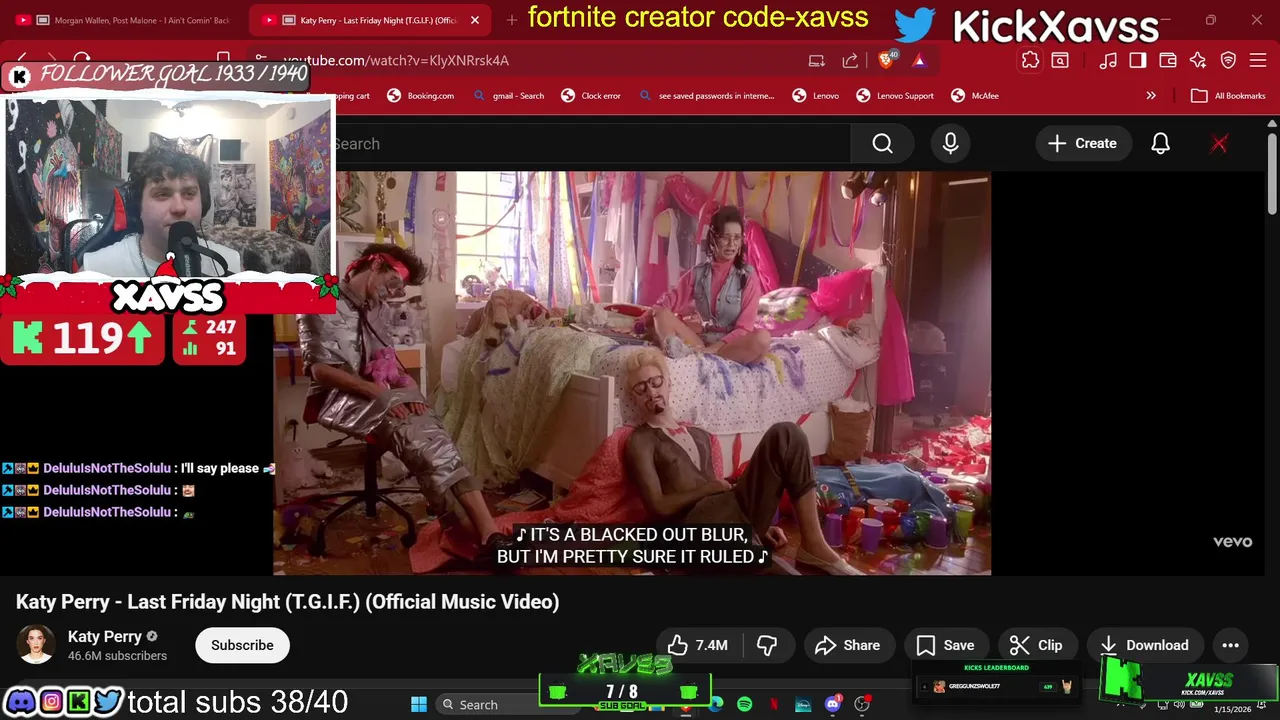1280x720 pixels.
Task: Click the YouTube search magnifier button
Action: [882, 144]
